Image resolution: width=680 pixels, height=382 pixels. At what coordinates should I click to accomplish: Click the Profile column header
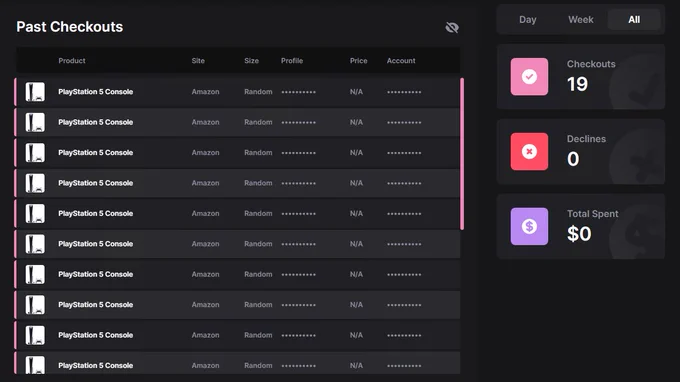[292, 61]
